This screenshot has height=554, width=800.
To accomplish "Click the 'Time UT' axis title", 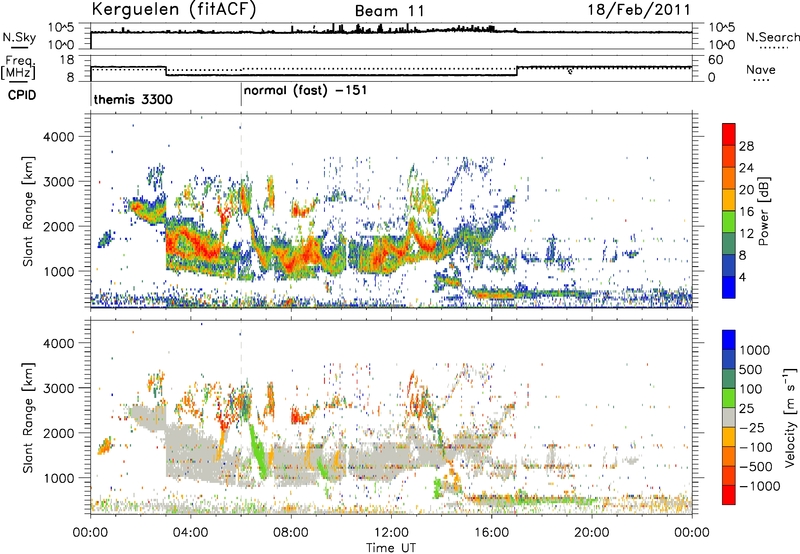I will (x=391, y=547).
